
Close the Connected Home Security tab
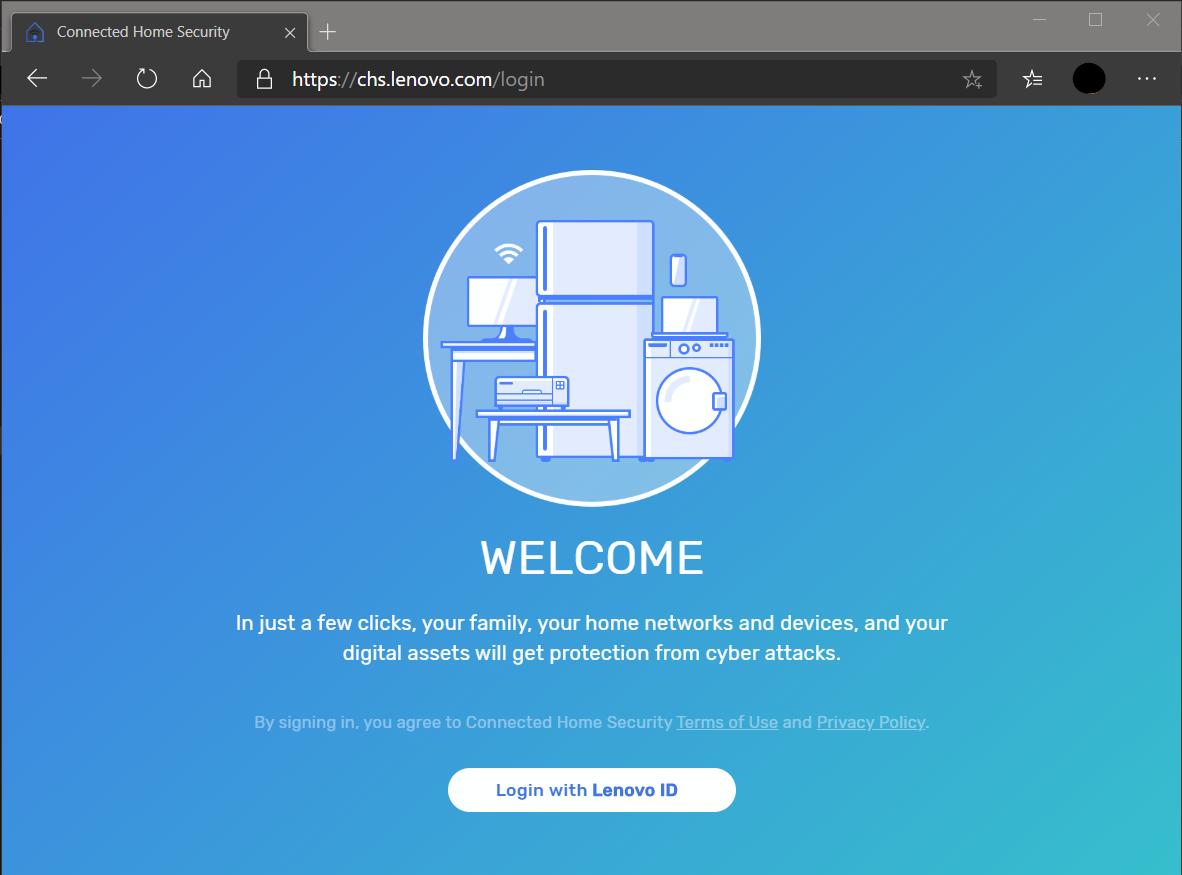[290, 32]
